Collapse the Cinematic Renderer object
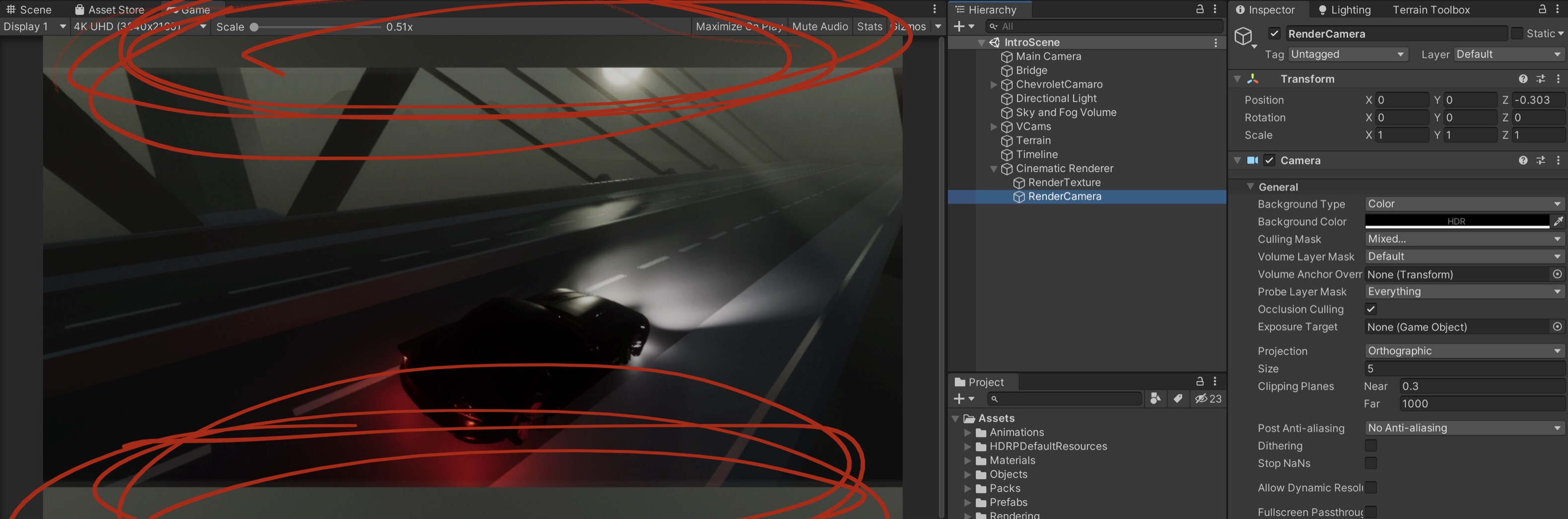Screen dimensions: 1568x519 [x=993, y=169]
